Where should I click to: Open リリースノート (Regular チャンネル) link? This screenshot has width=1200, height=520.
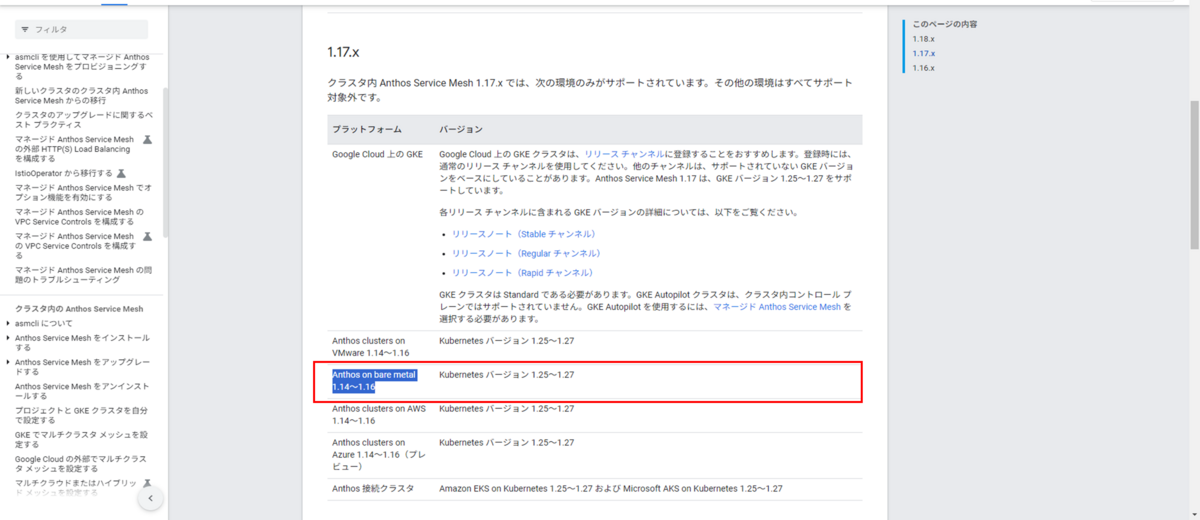(526, 253)
